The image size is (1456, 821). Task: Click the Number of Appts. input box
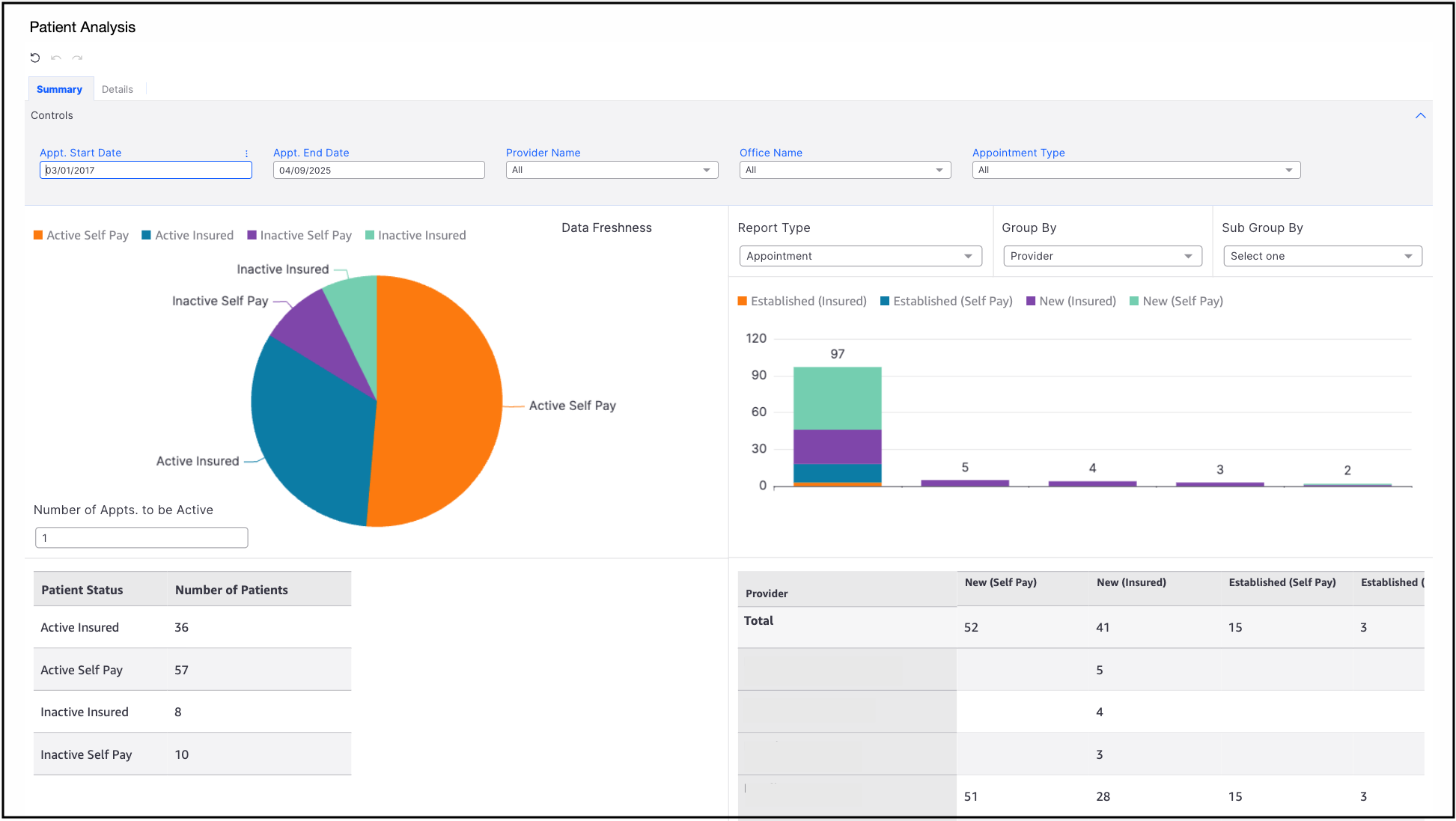pyautogui.click(x=141, y=537)
